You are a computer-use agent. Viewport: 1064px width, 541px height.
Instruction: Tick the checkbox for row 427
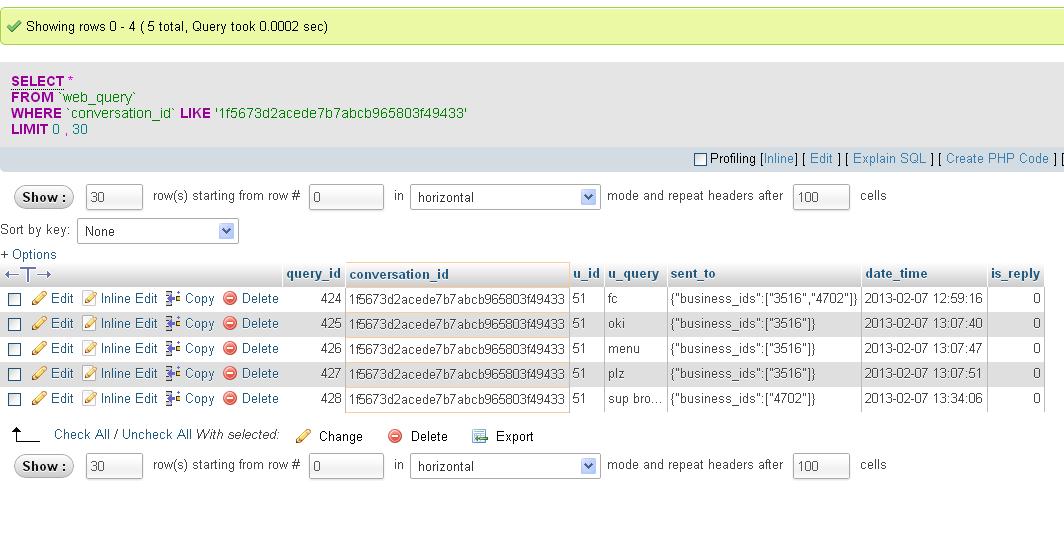[x=14, y=375]
